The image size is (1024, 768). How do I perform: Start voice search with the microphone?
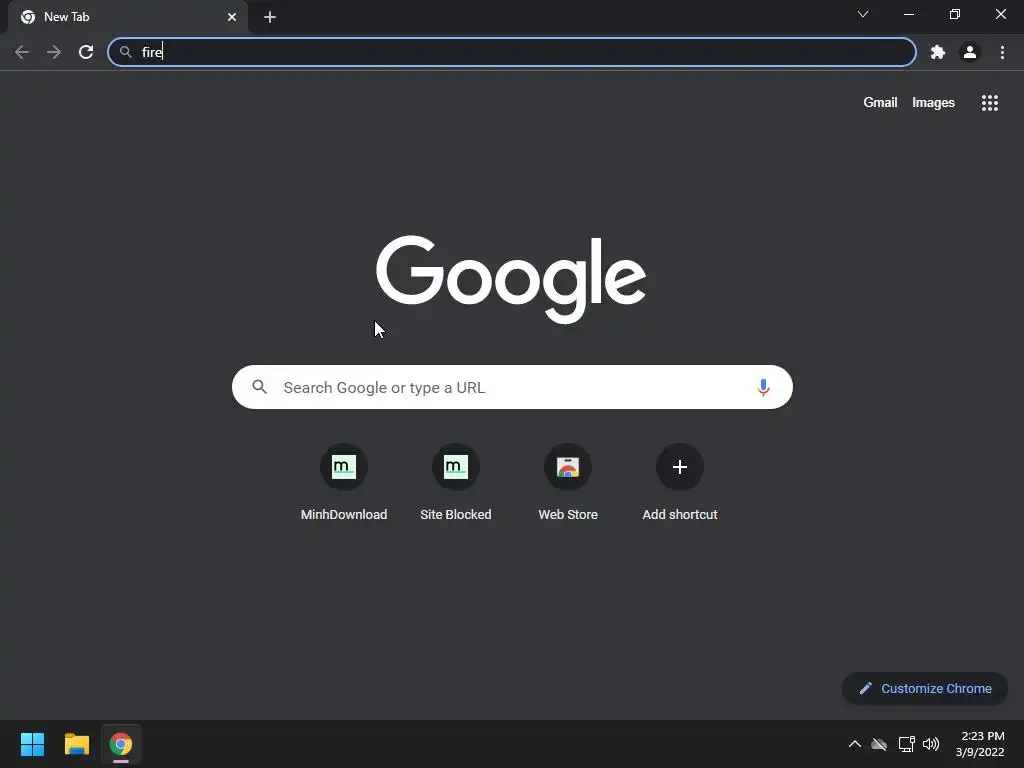[763, 387]
